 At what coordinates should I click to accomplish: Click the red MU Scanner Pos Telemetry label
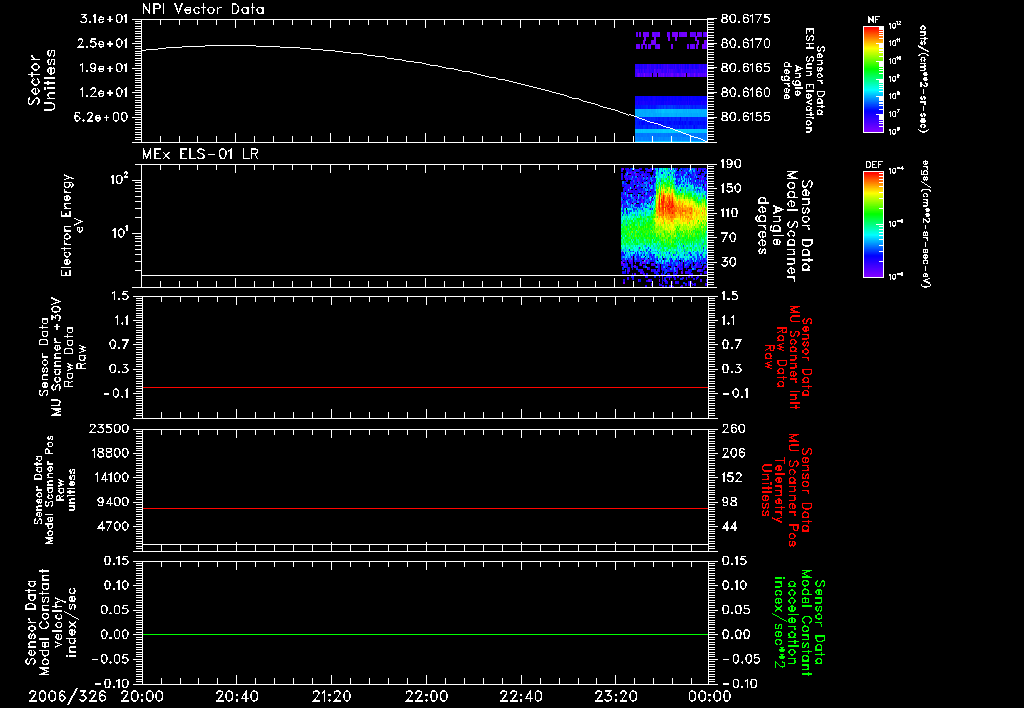point(786,490)
